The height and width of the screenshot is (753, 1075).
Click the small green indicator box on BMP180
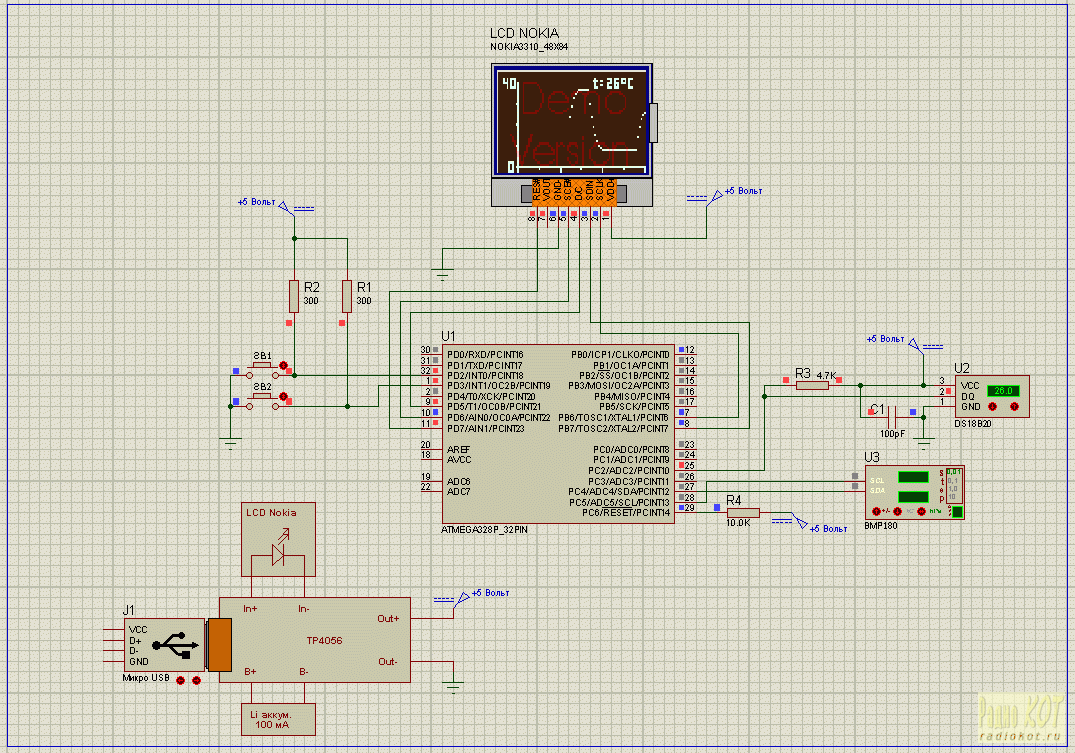957,512
